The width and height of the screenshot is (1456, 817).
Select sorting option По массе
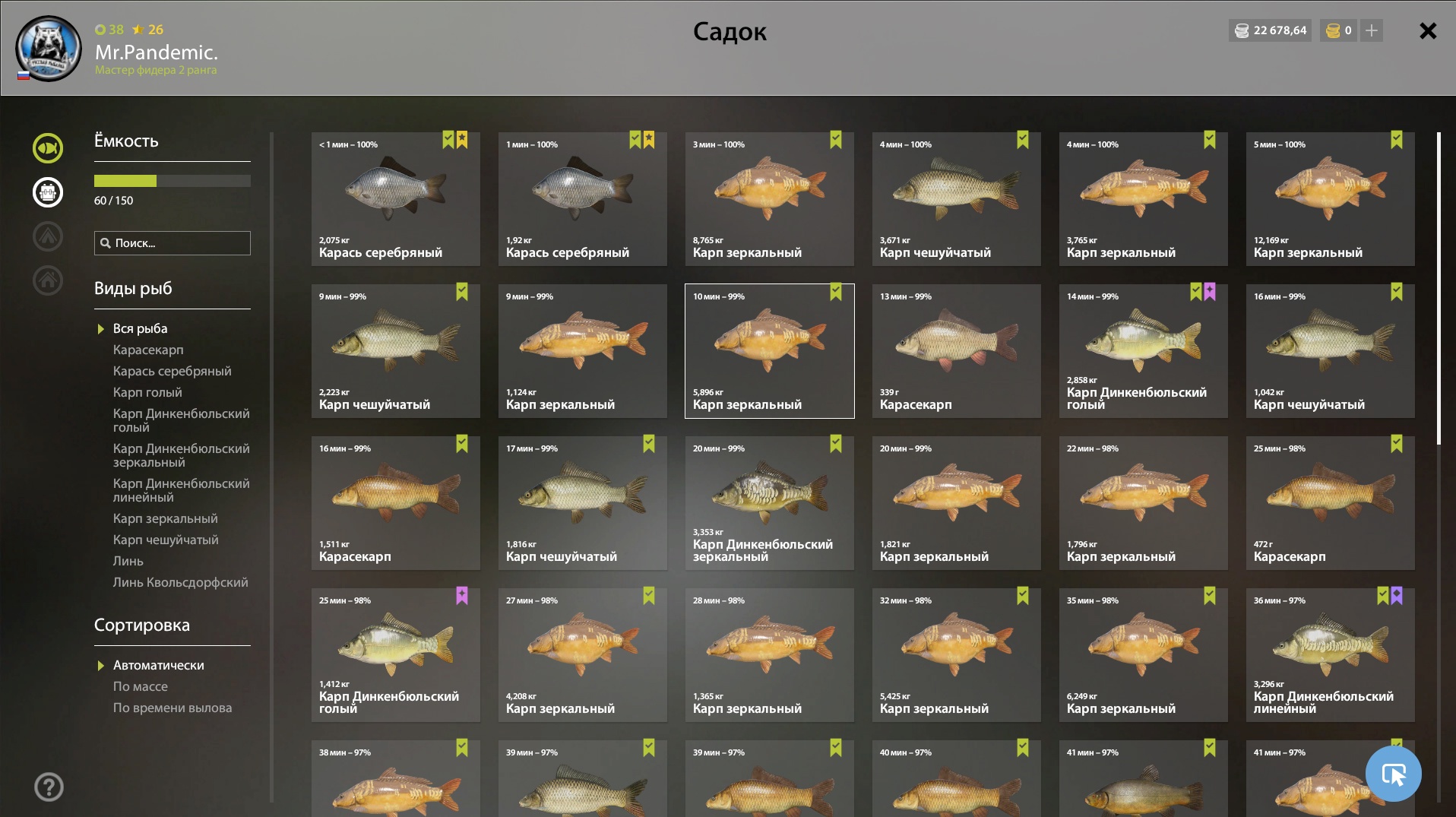(141, 686)
